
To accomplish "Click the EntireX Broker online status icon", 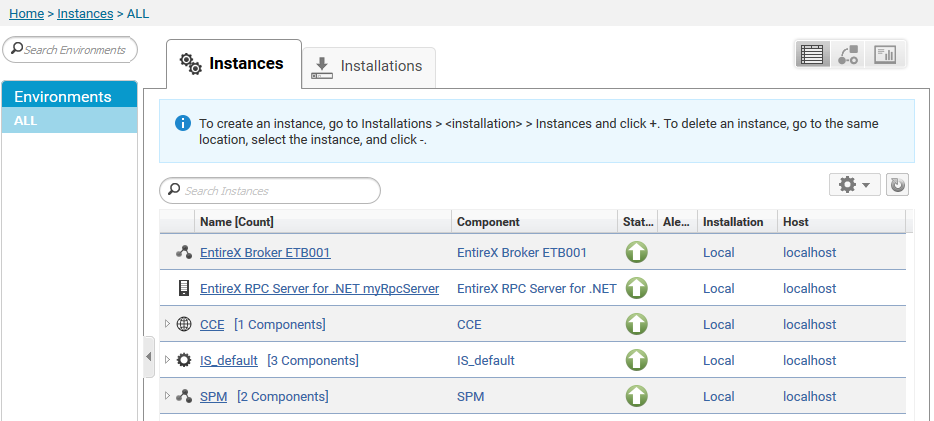I will [x=636, y=252].
